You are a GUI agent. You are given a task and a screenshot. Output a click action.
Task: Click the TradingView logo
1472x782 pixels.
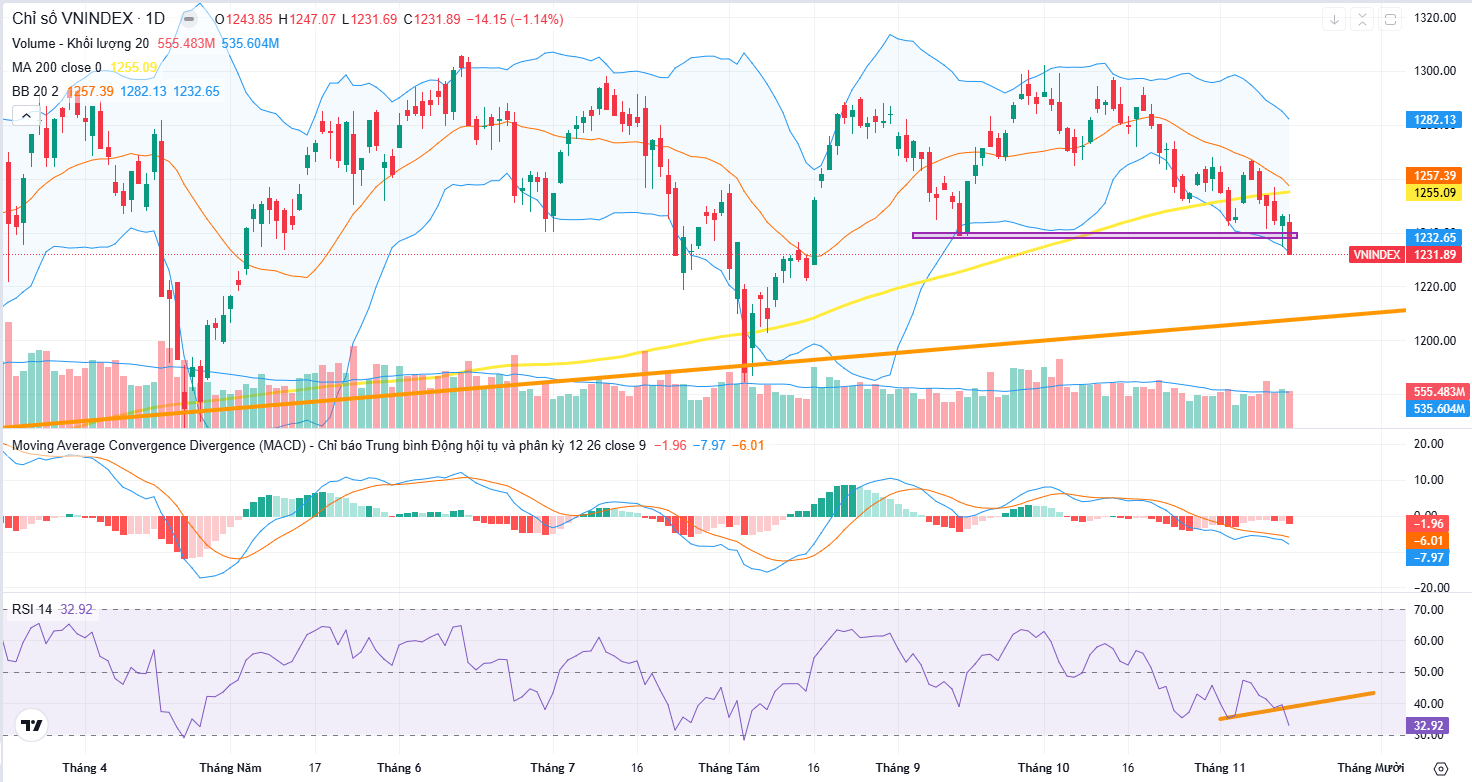pos(32,726)
